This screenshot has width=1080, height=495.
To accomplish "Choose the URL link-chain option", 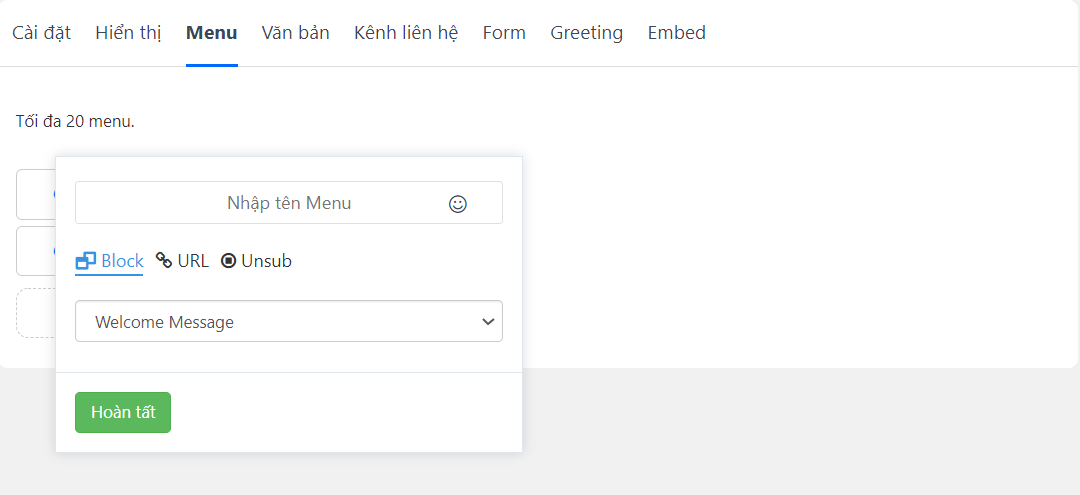I will (183, 261).
